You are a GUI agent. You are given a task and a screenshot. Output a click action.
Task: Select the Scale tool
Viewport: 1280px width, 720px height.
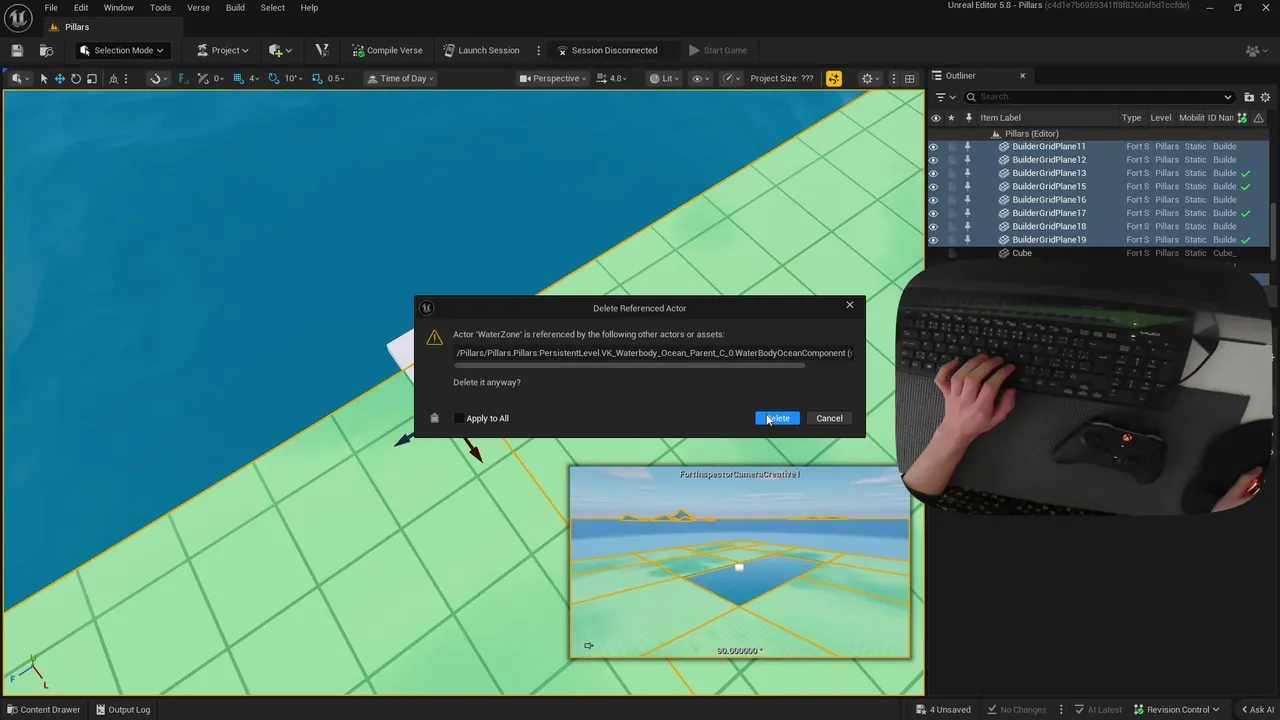point(92,78)
